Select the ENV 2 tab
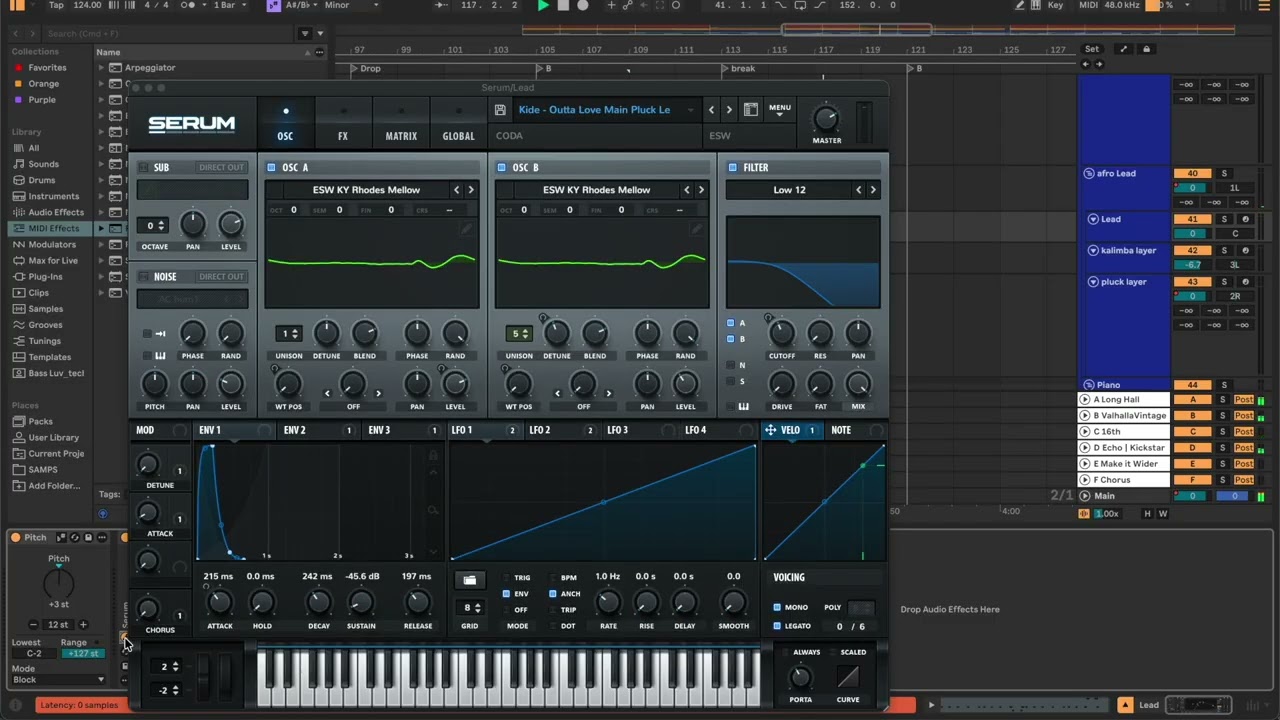1280x720 pixels. coord(294,430)
